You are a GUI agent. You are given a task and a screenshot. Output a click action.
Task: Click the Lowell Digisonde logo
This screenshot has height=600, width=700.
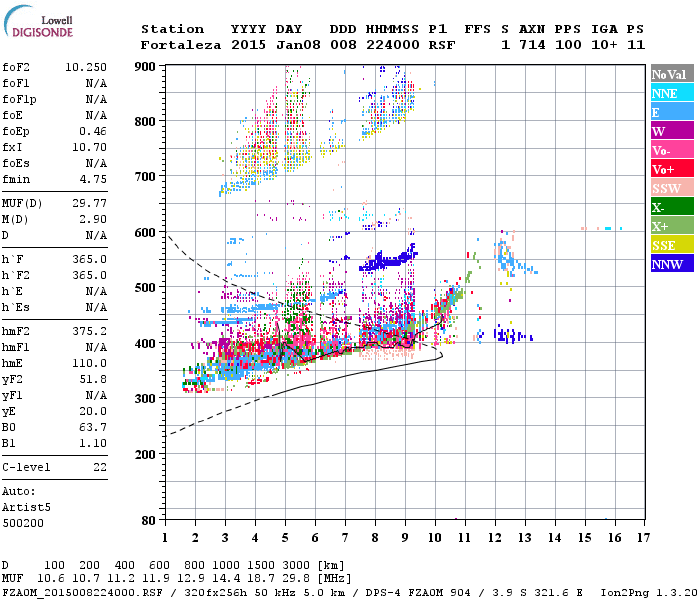38,22
